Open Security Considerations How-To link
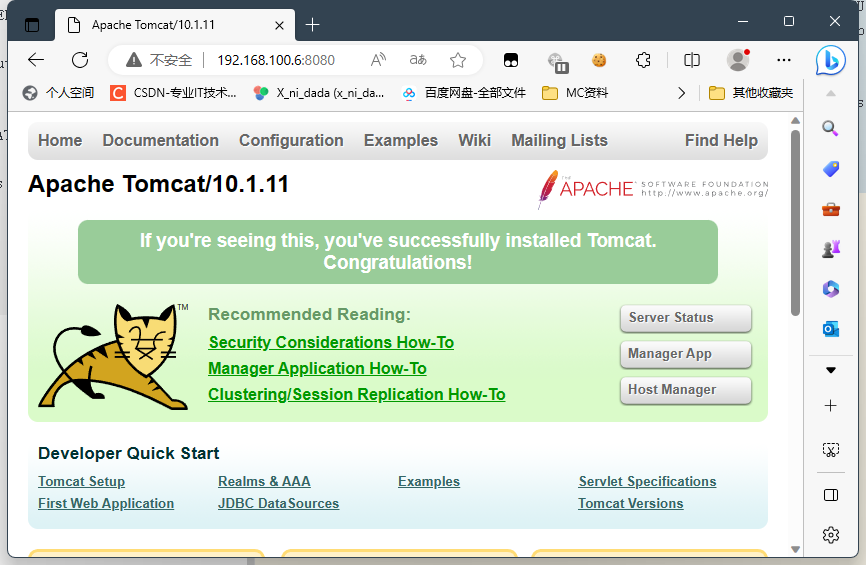Screen dimensions: 866x565 pyautogui.click(x=331, y=342)
